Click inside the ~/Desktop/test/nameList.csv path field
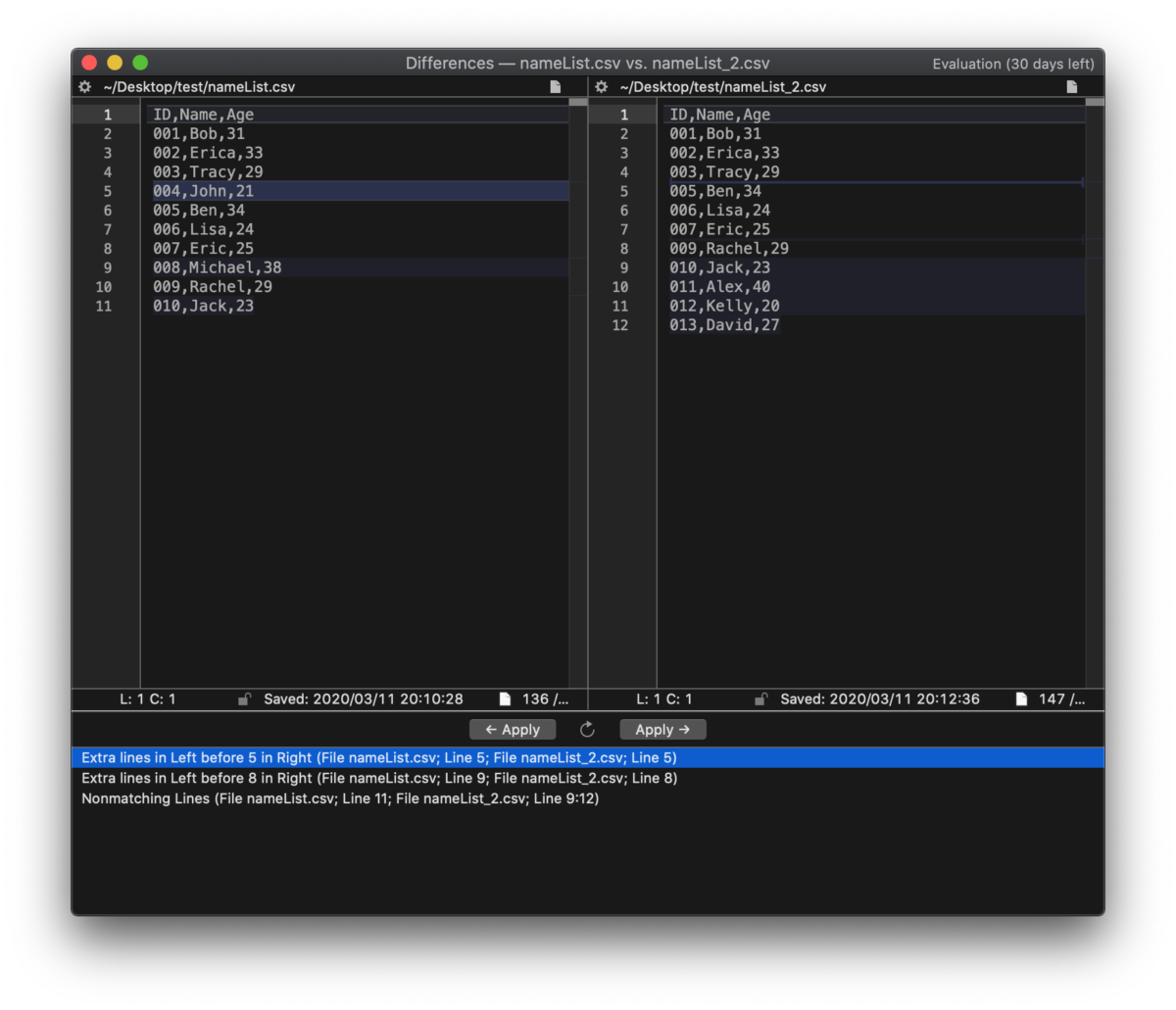1176x1010 pixels. (x=199, y=86)
